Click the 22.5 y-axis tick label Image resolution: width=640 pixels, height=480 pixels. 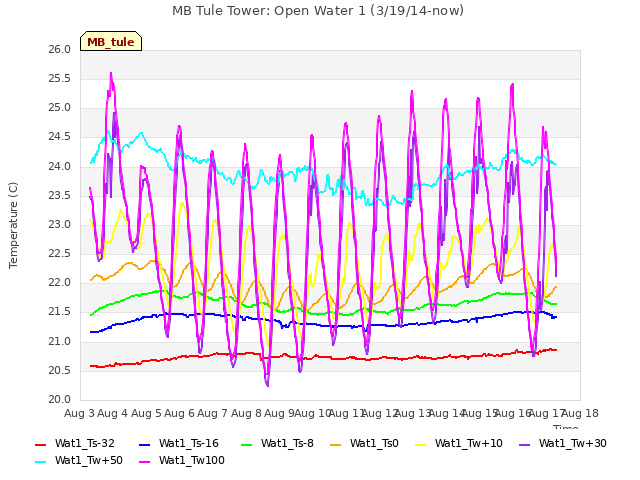click(x=60, y=254)
